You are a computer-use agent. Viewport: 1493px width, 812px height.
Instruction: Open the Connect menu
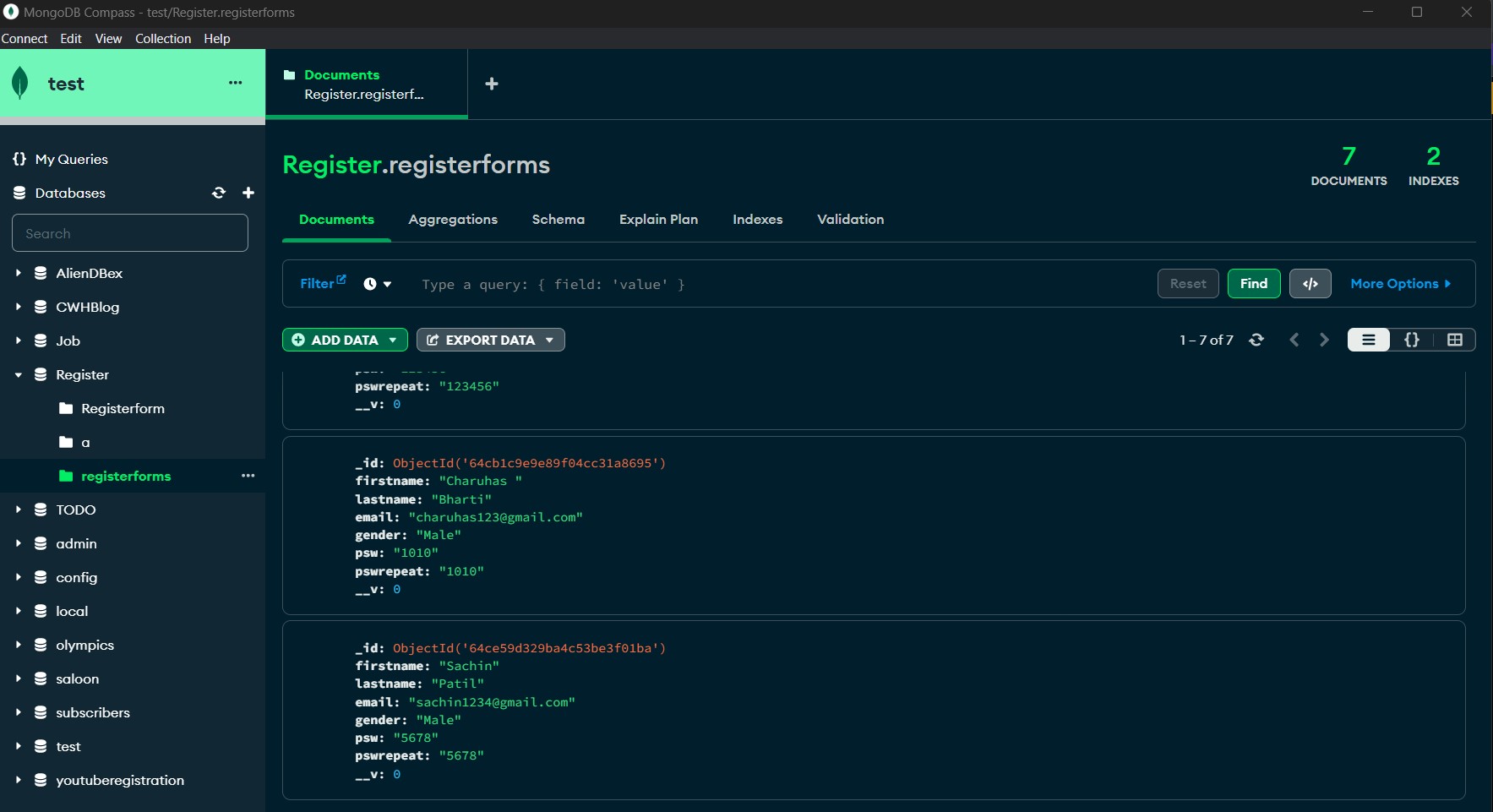click(x=25, y=39)
